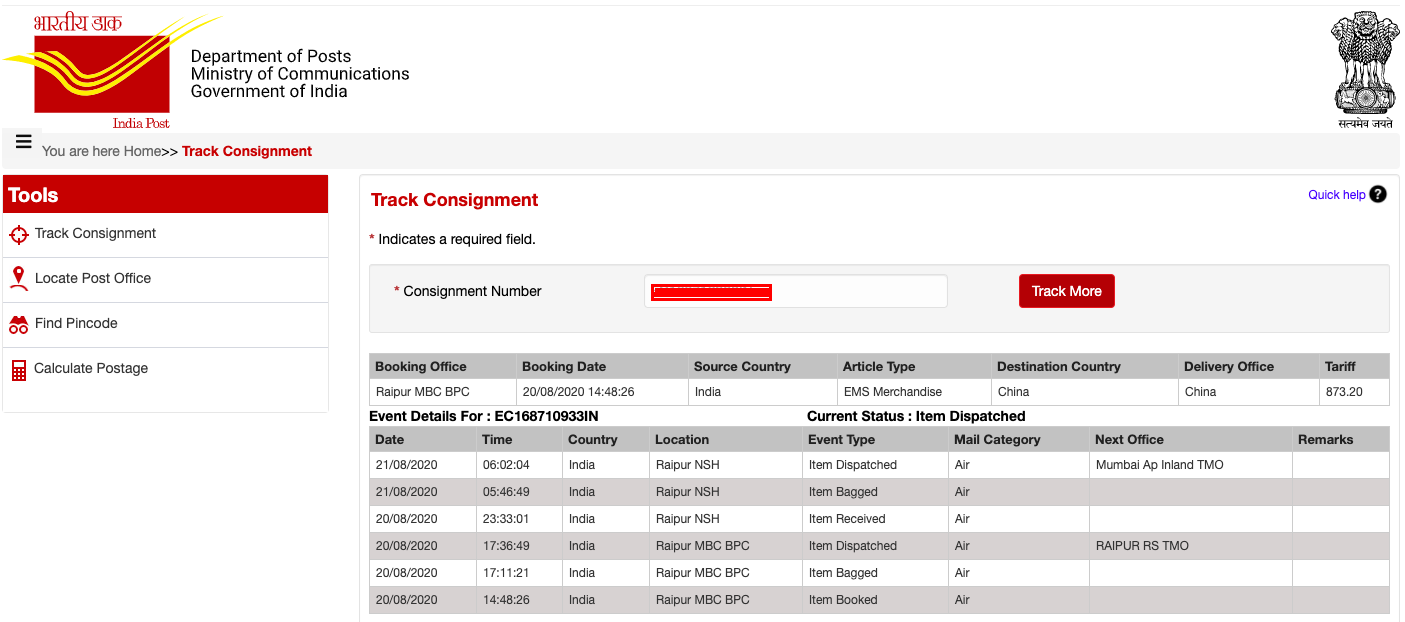This screenshot has width=1405, height=622.
Task: Select Track Consignment in the breadcrumb
Action: point(247,151)
